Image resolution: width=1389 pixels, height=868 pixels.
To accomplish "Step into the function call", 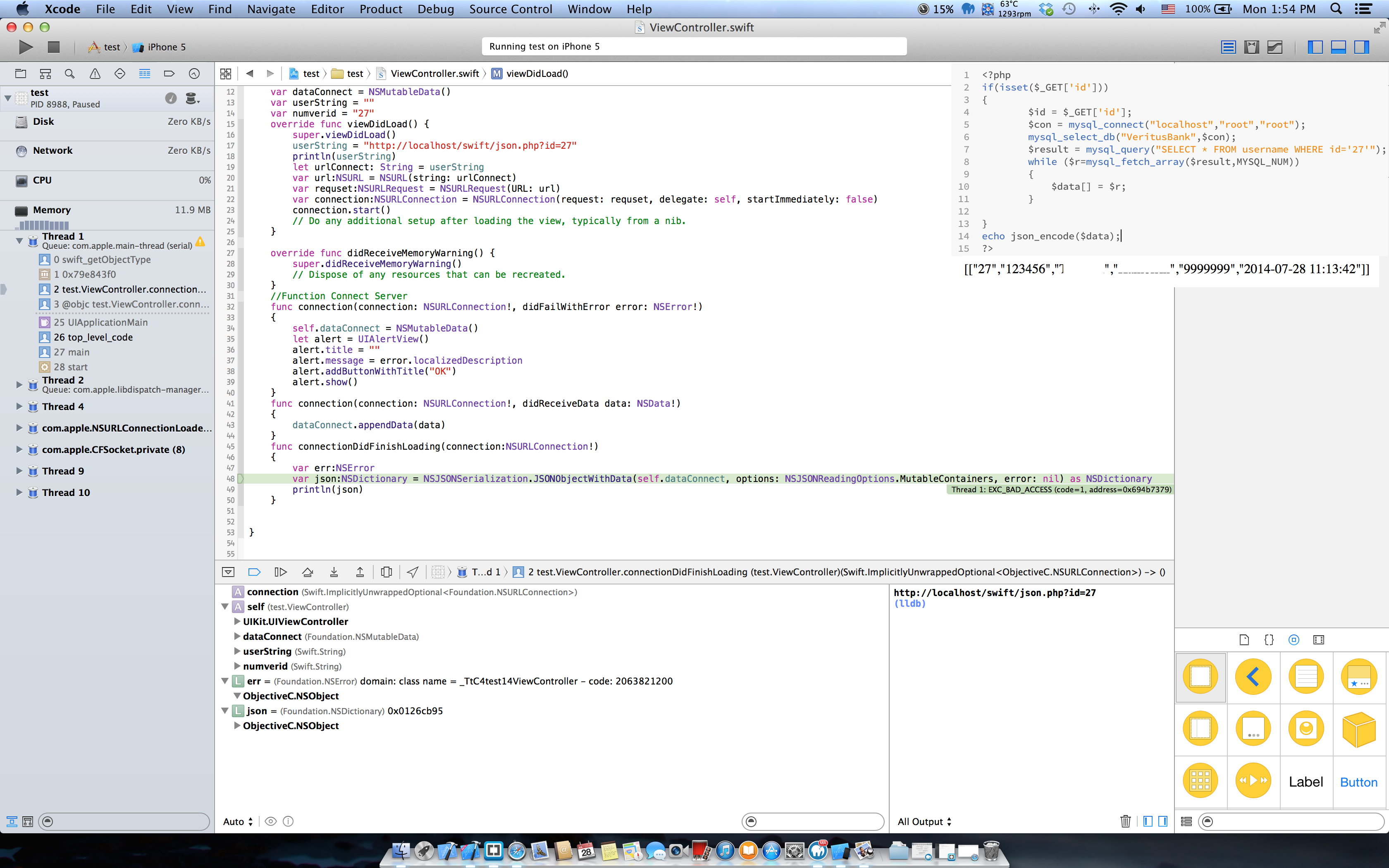I will [x=334, y=572].
